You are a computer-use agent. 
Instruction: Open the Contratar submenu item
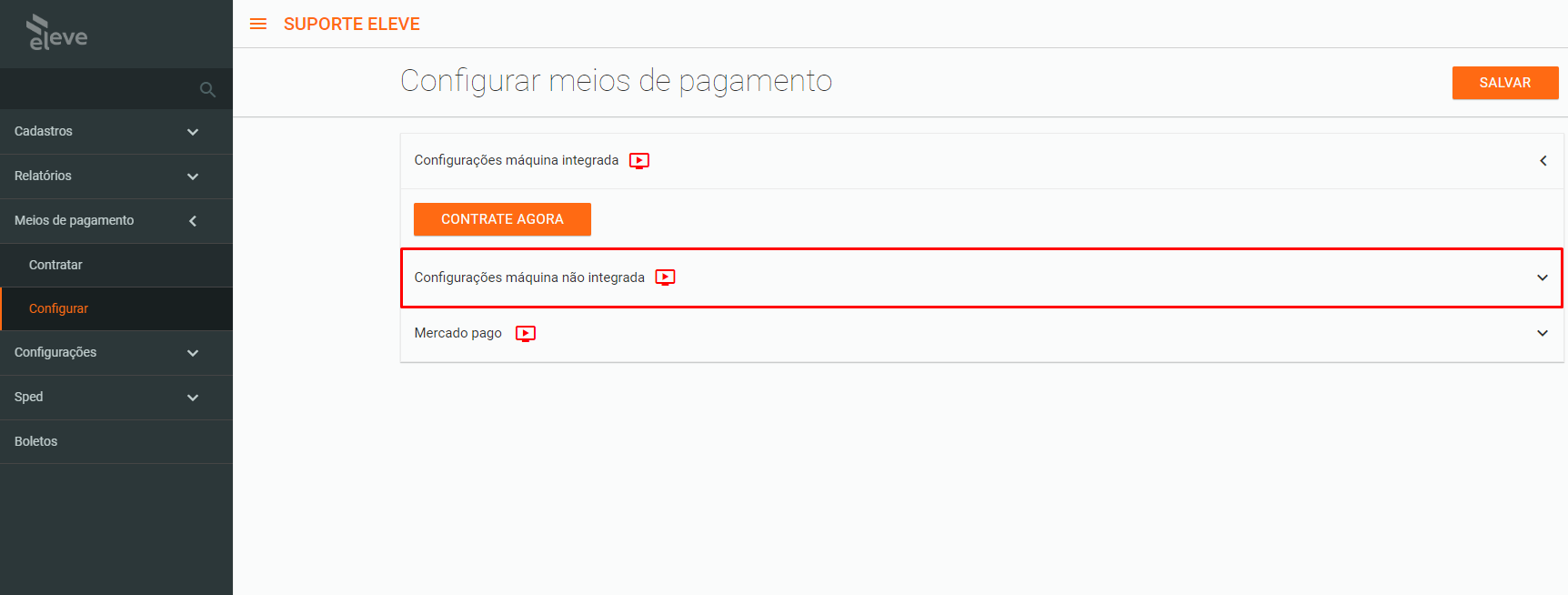(116, 265)
